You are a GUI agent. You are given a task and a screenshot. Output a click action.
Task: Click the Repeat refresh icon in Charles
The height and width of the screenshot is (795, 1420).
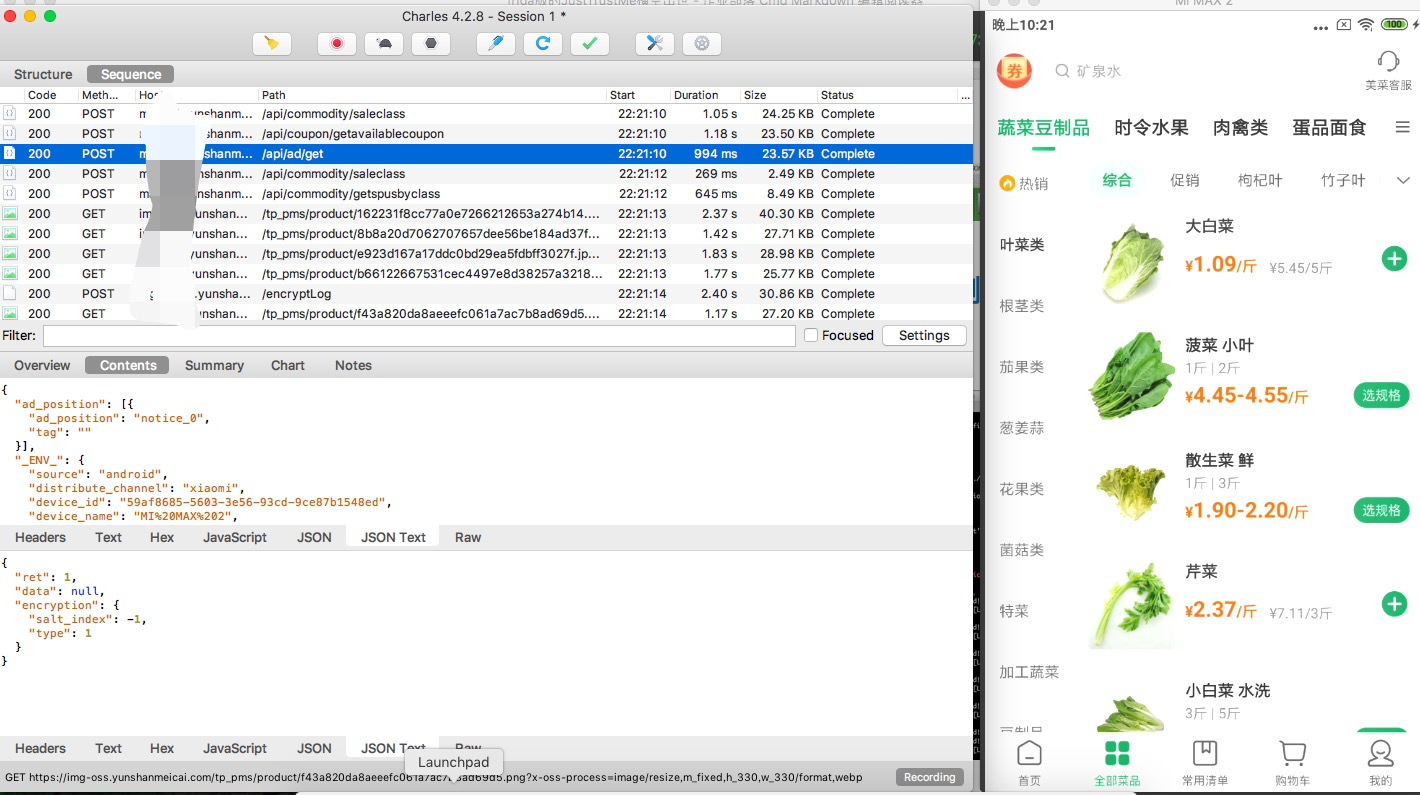click(543, 43)
